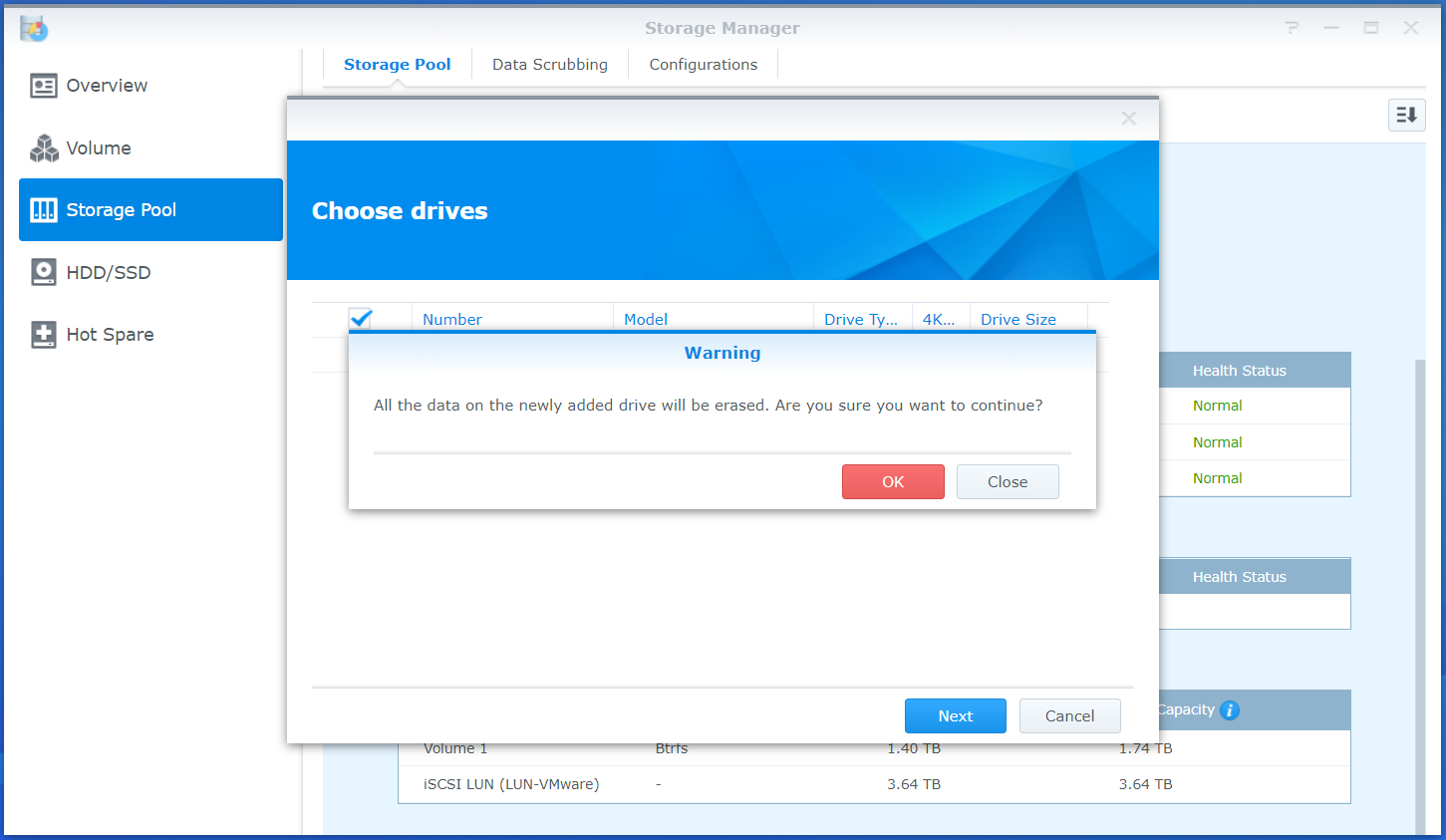This screenshot has height=840, width=1446.
Task: Dismiss the warning with Close button
Action: pyautogui.click(x=1008, y=482)
